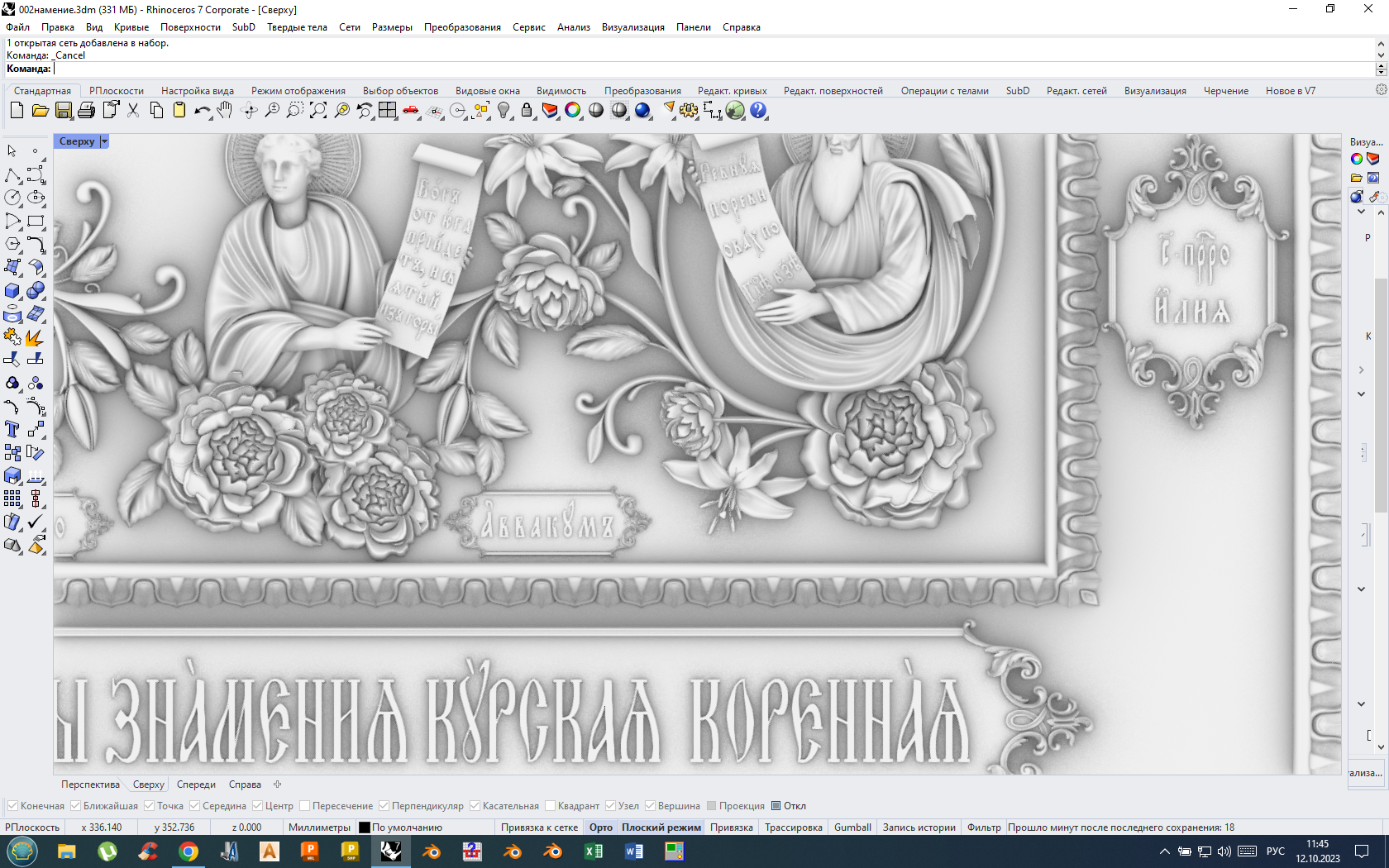Image resolution: width=1389 pixels, height=868 pixels.
Task: Open the Анализ menu
Action: 573,27
